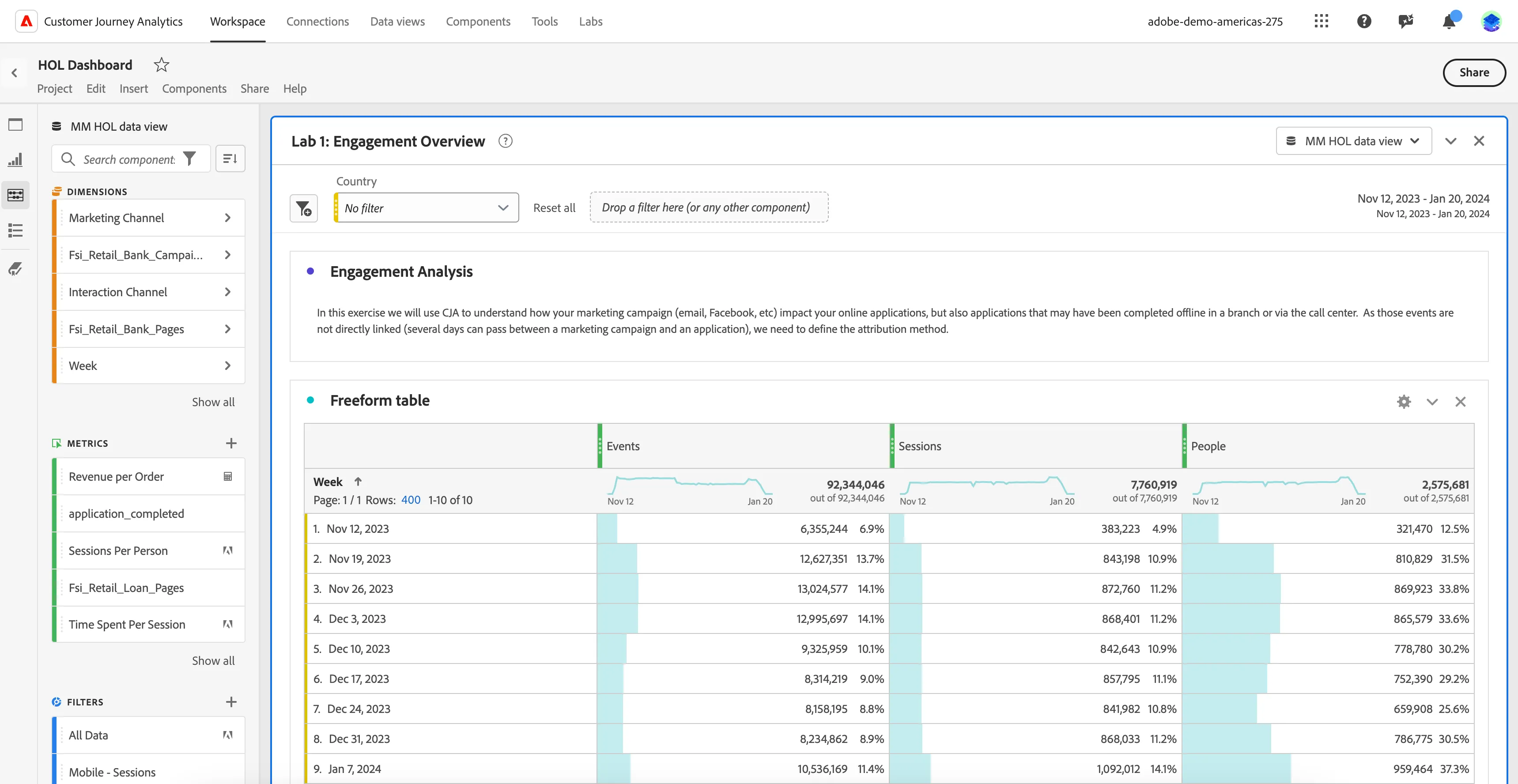This screenshot has width=1518, height=784.
Task: Open the MM HOL data view panel dropdown
Action: coord(1354,141)
